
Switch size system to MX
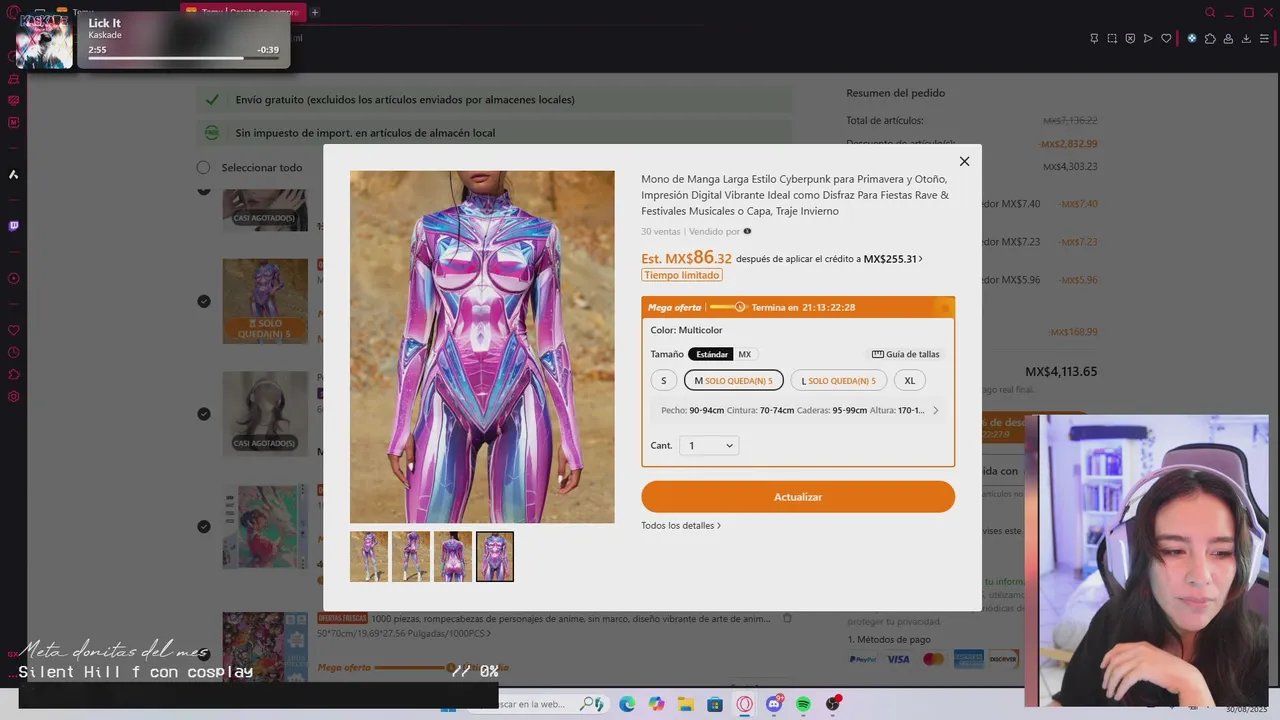[x=745, y=354]
